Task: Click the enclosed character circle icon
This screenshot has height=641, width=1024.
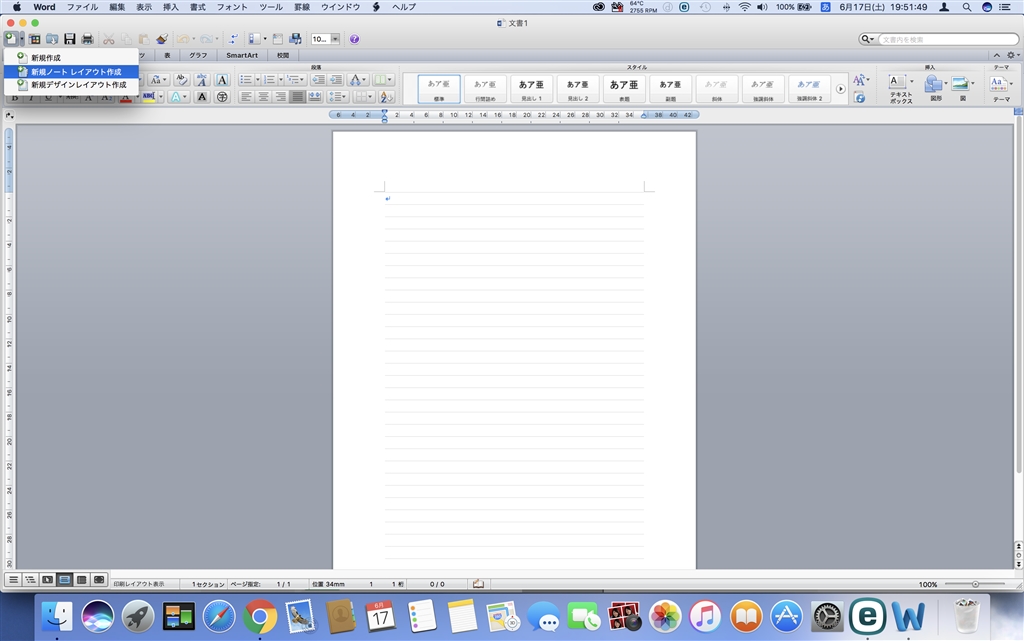Action: coord(222,97)
